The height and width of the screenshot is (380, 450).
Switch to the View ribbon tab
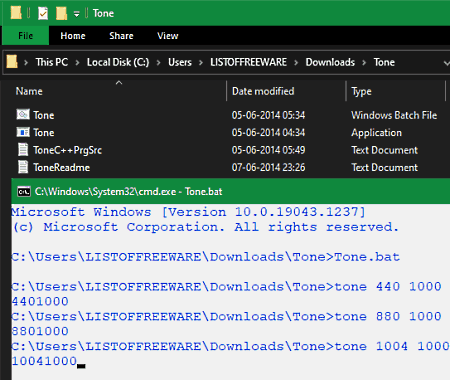click(x=168, y=36)
